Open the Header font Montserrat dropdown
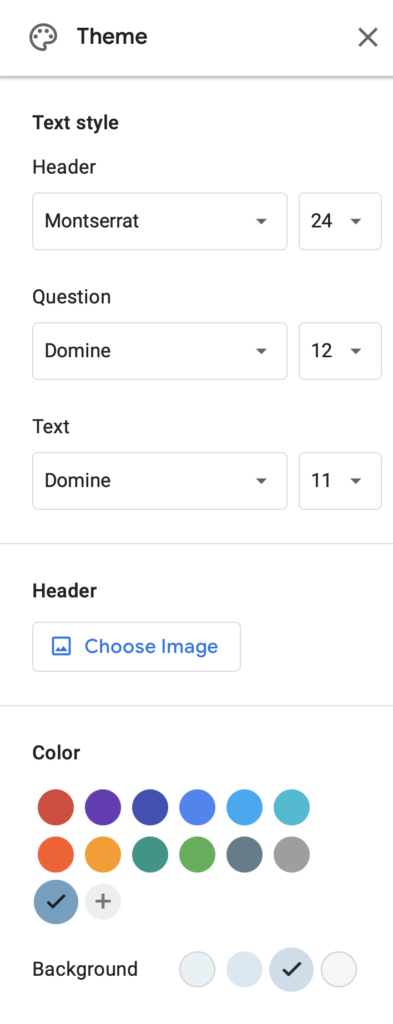This screenshot has height=1024, width=393. [x=160, y=221]
